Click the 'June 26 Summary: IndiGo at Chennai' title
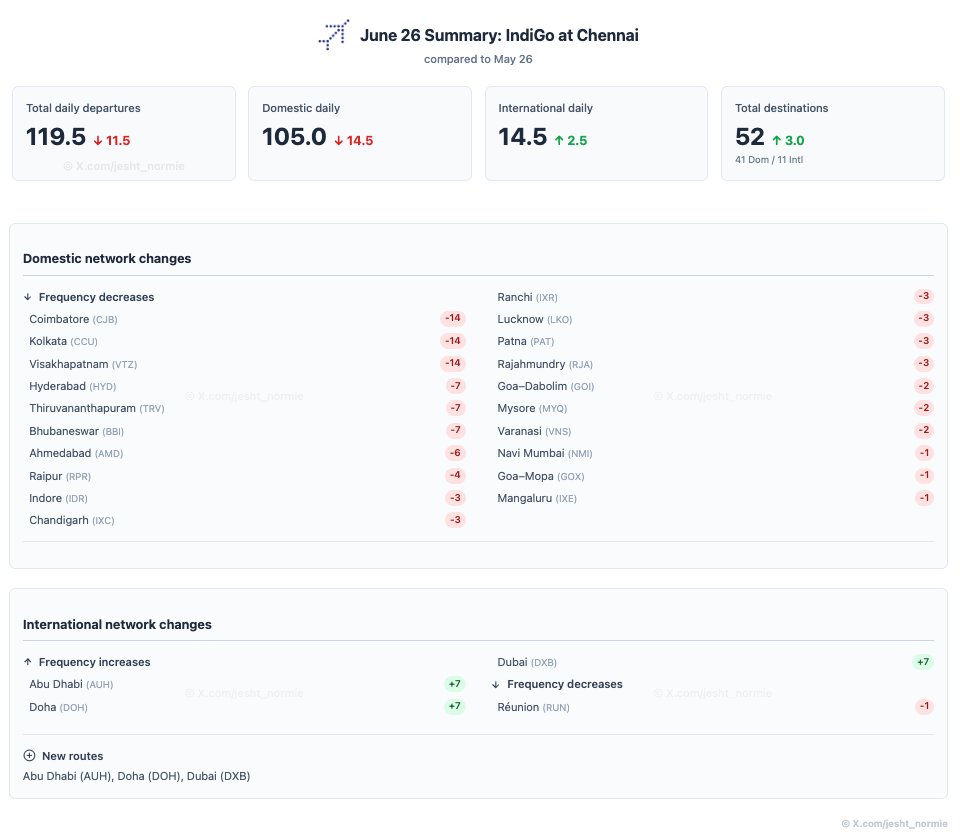960x835 pixels. 499,35
